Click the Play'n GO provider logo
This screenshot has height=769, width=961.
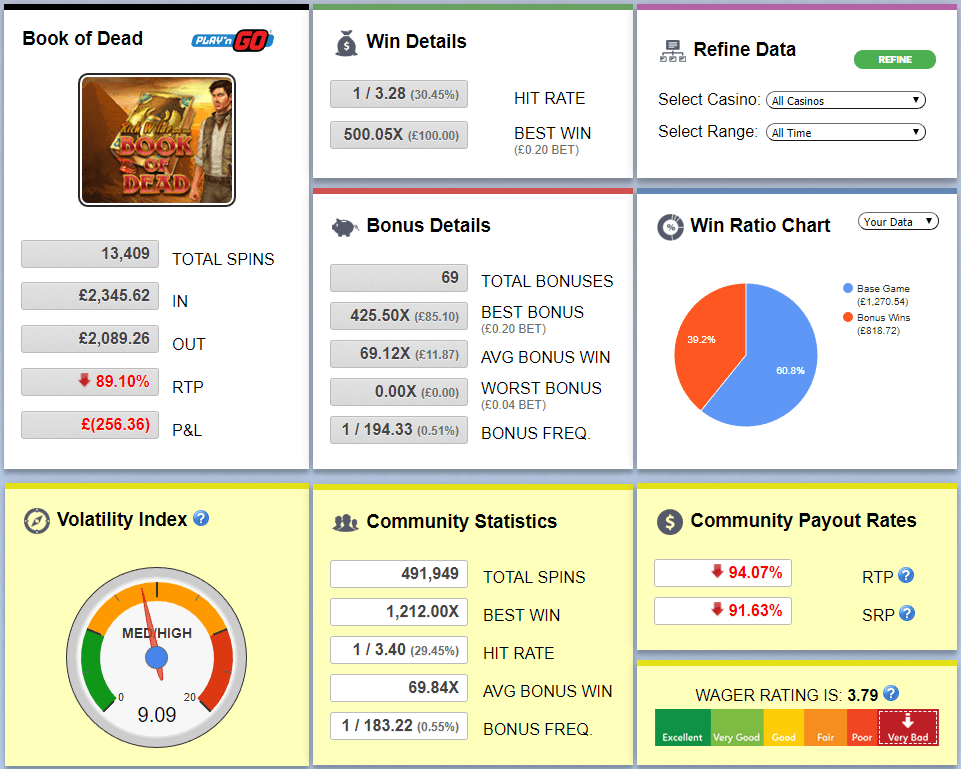(232, 40)
